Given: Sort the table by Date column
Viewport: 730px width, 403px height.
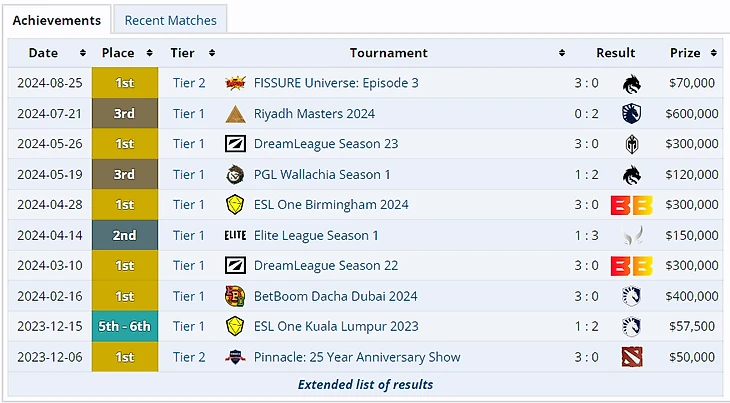Looking at the screenshot, I should pos(49,53).
